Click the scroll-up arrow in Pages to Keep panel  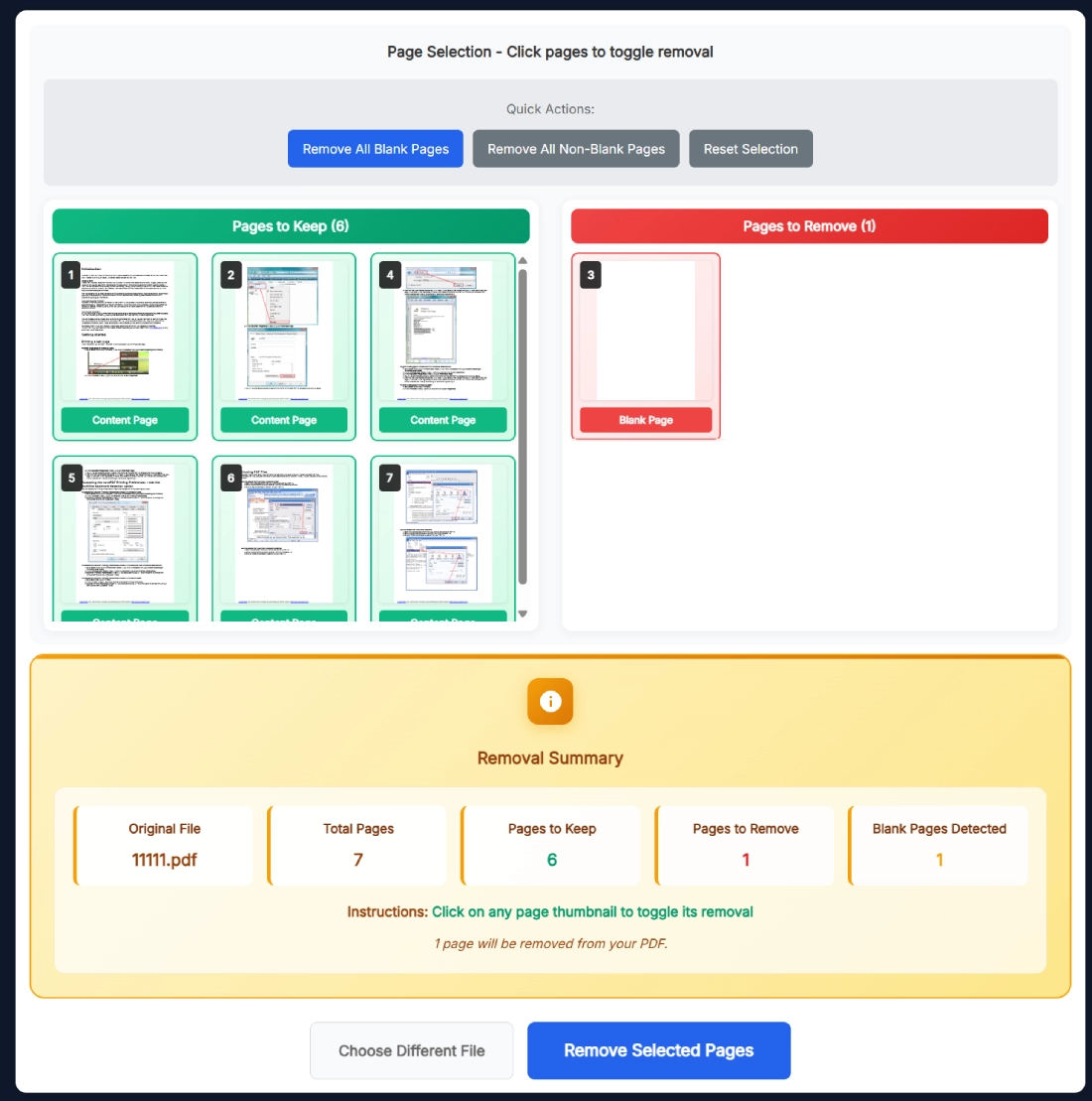click(523, 259)
